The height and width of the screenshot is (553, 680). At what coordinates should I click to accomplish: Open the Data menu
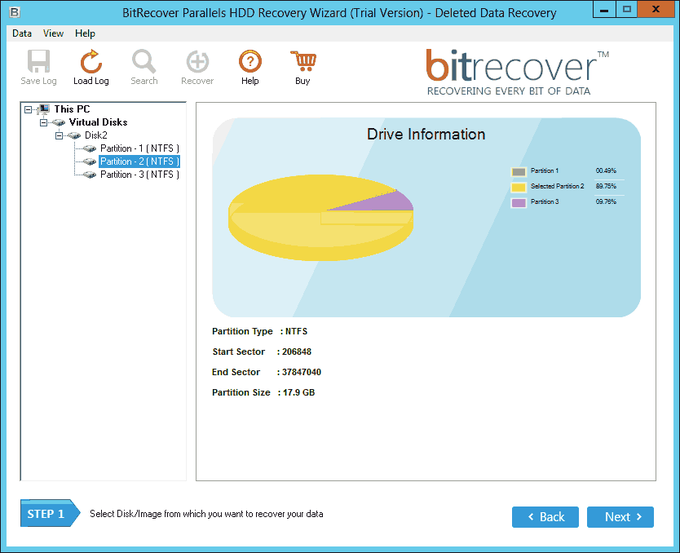coord(22,33)
